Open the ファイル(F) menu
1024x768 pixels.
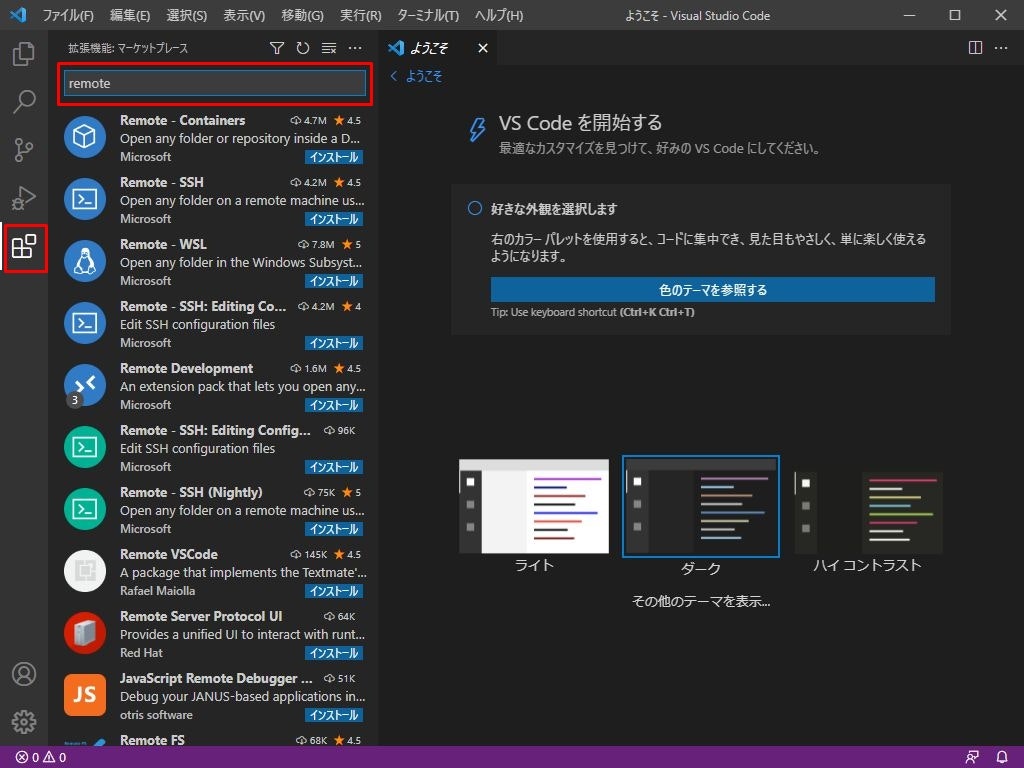click(x=68, y=15)
